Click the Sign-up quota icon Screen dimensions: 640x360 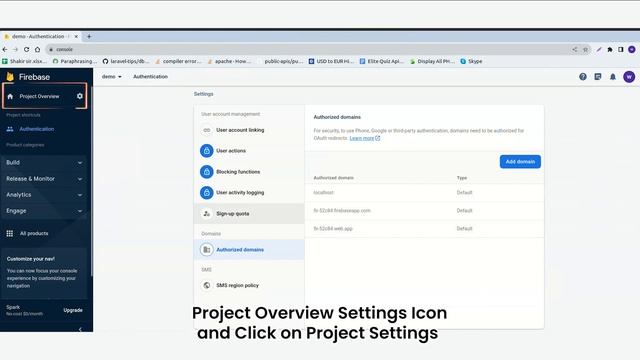[207, 213]
